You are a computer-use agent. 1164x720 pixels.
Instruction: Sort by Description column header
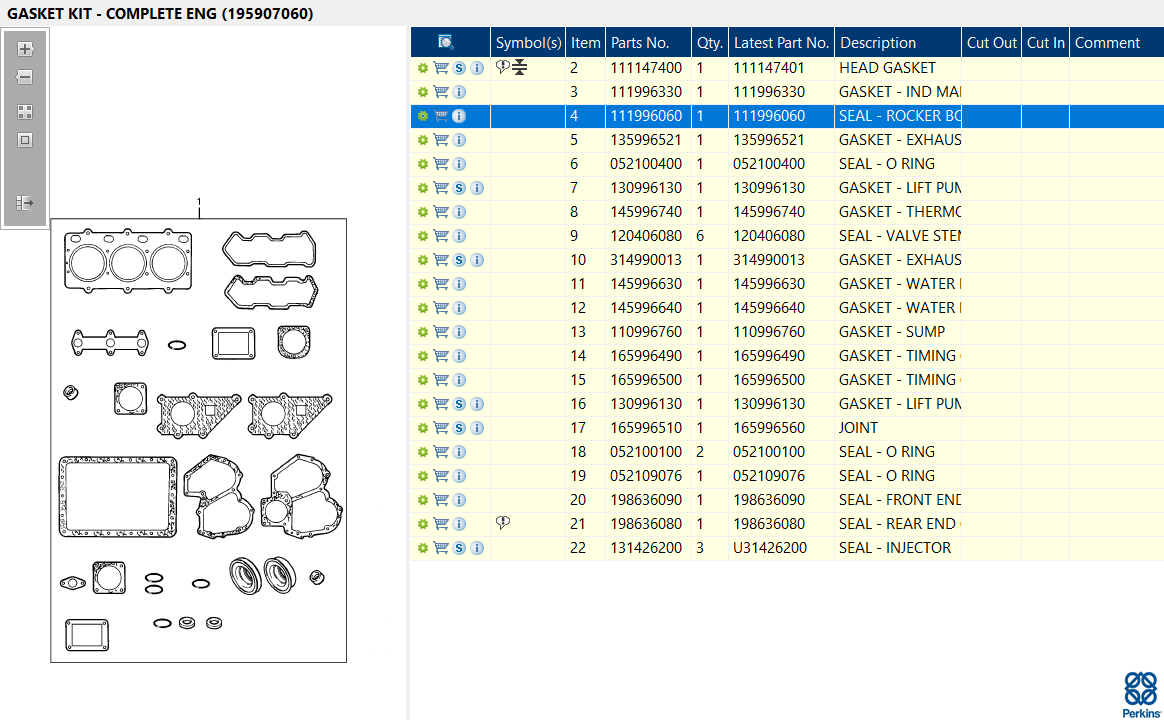point(898,42)
